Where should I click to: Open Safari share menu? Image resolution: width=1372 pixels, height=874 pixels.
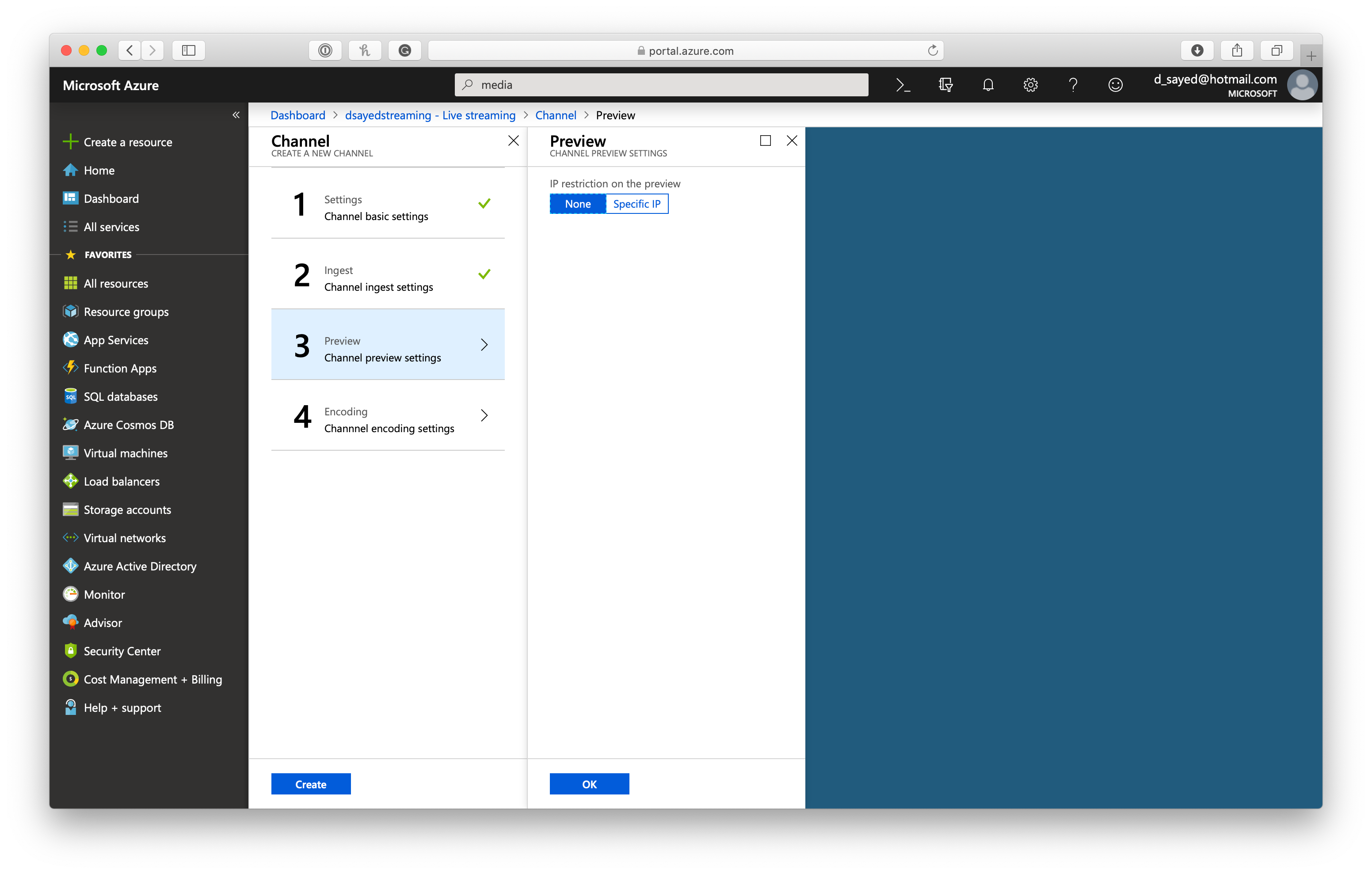1237,51
